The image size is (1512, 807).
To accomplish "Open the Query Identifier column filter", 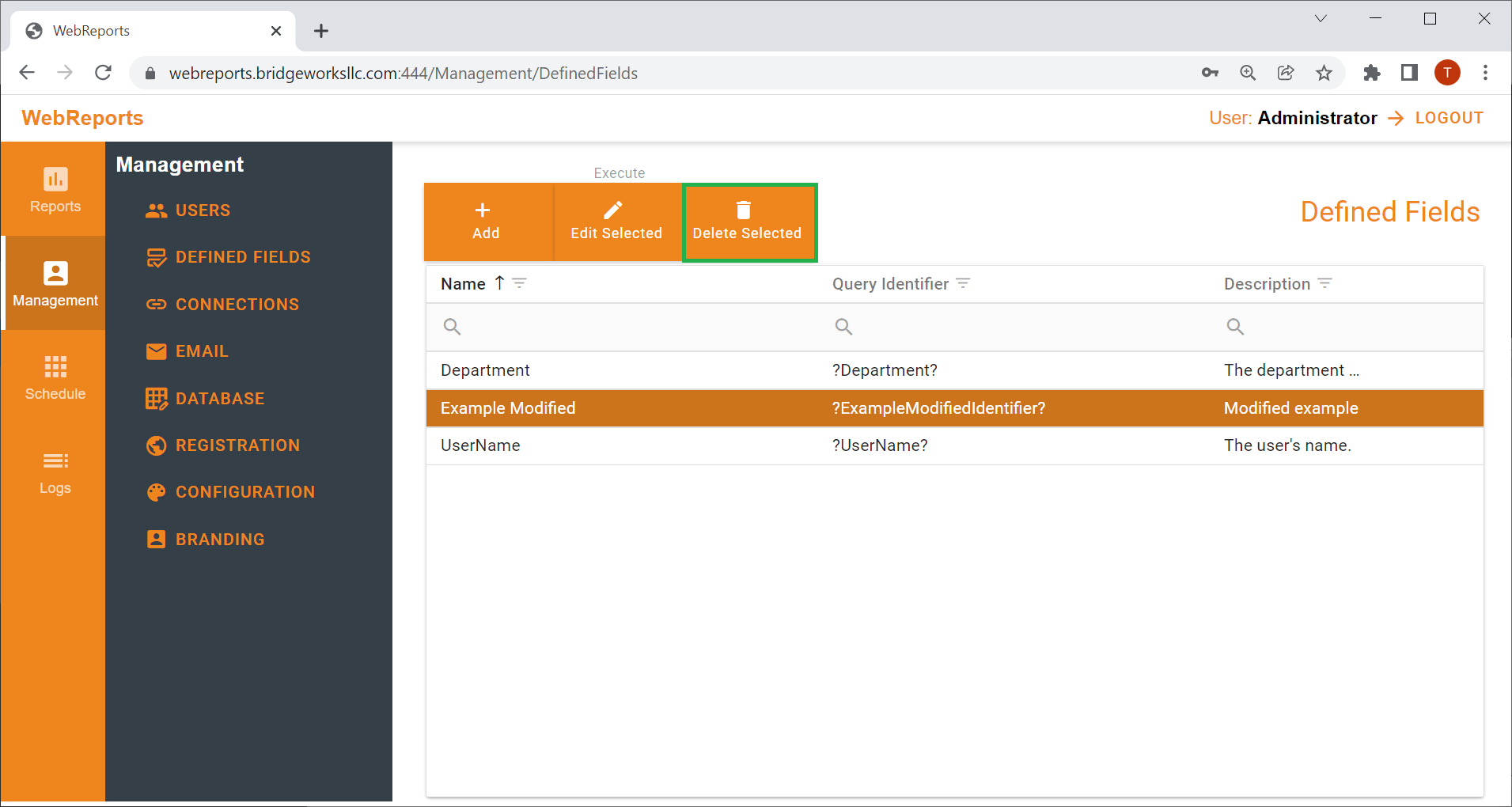I will (x=963, y=283).
